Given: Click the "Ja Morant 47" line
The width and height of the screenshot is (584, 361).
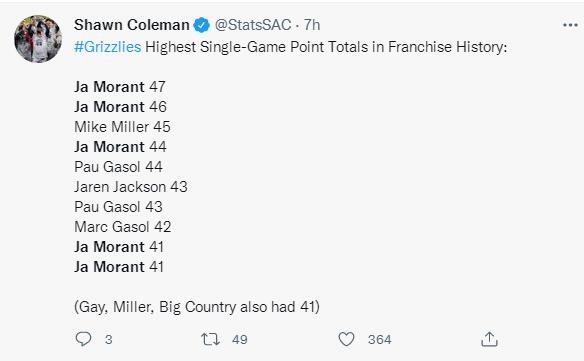Looking at the screenshot, I should tap(120, 87).
